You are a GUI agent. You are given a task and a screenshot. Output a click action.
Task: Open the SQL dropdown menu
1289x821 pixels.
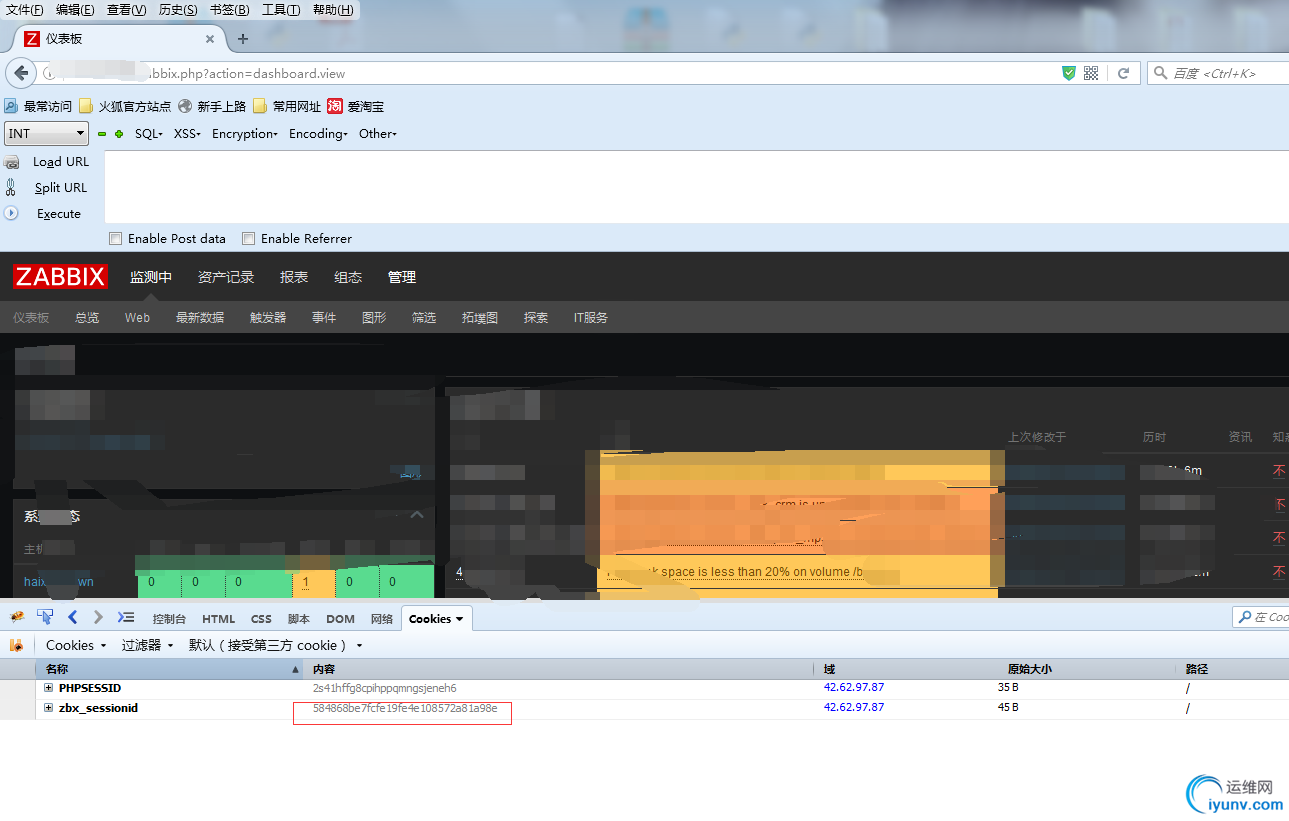click(x=148, y=134)
